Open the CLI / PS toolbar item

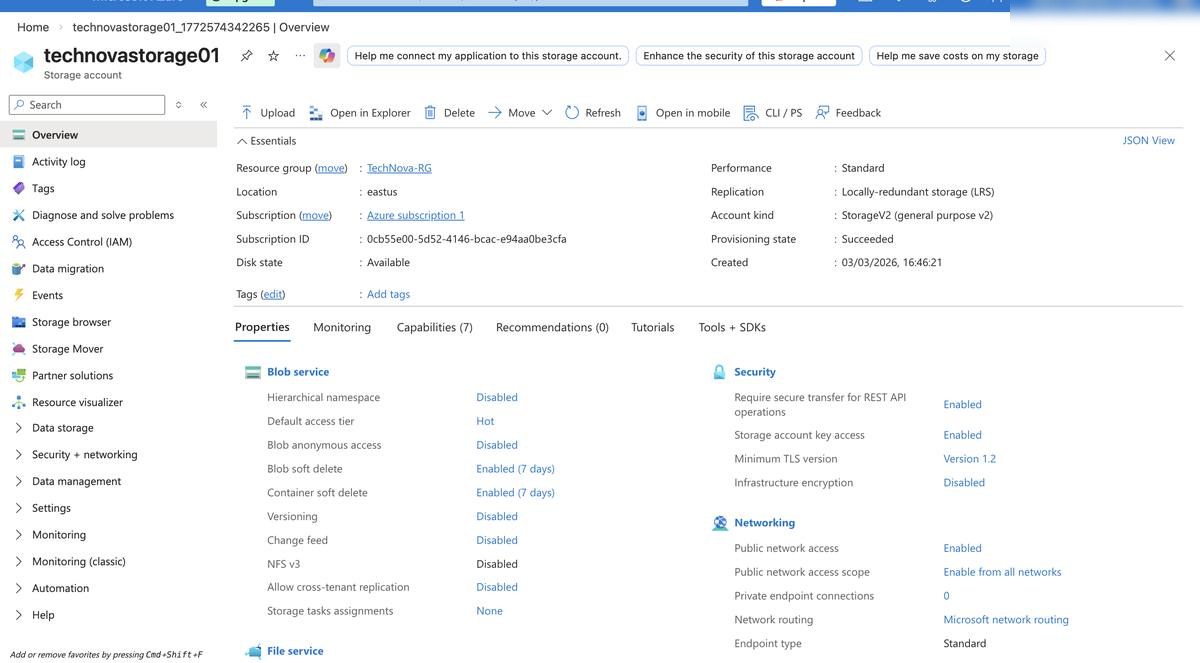[773, 113]
